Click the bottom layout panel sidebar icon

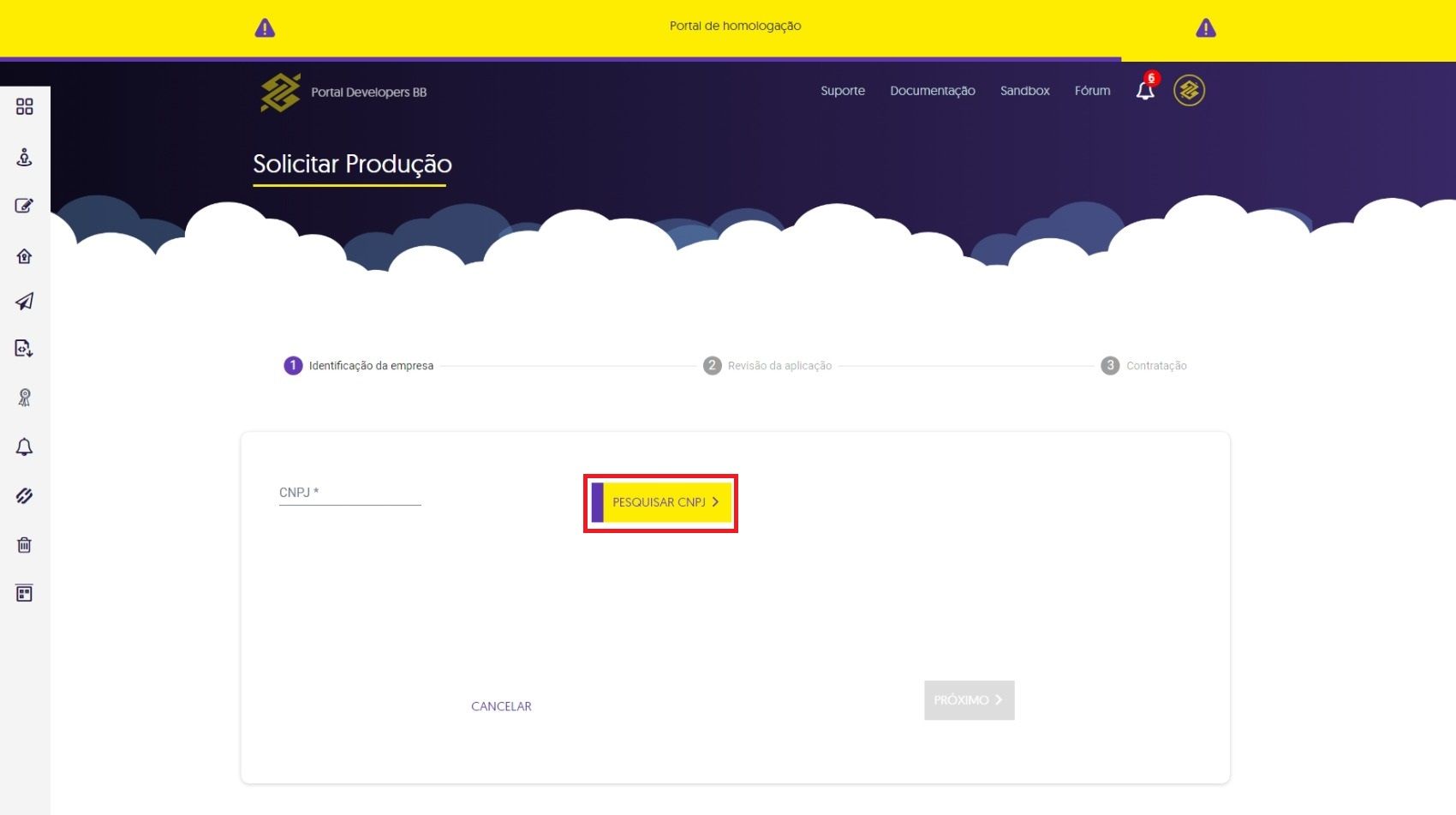25,593
